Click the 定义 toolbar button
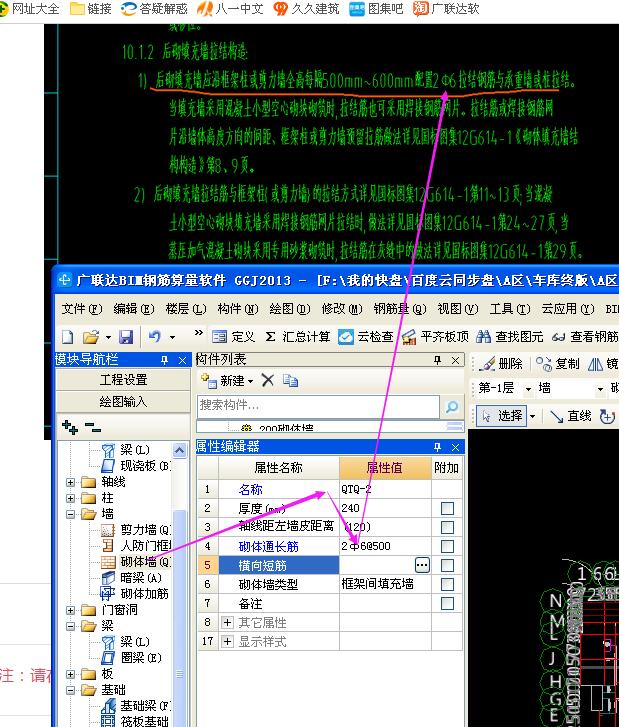Screen dimensions: 619x727 click(234, 337)
